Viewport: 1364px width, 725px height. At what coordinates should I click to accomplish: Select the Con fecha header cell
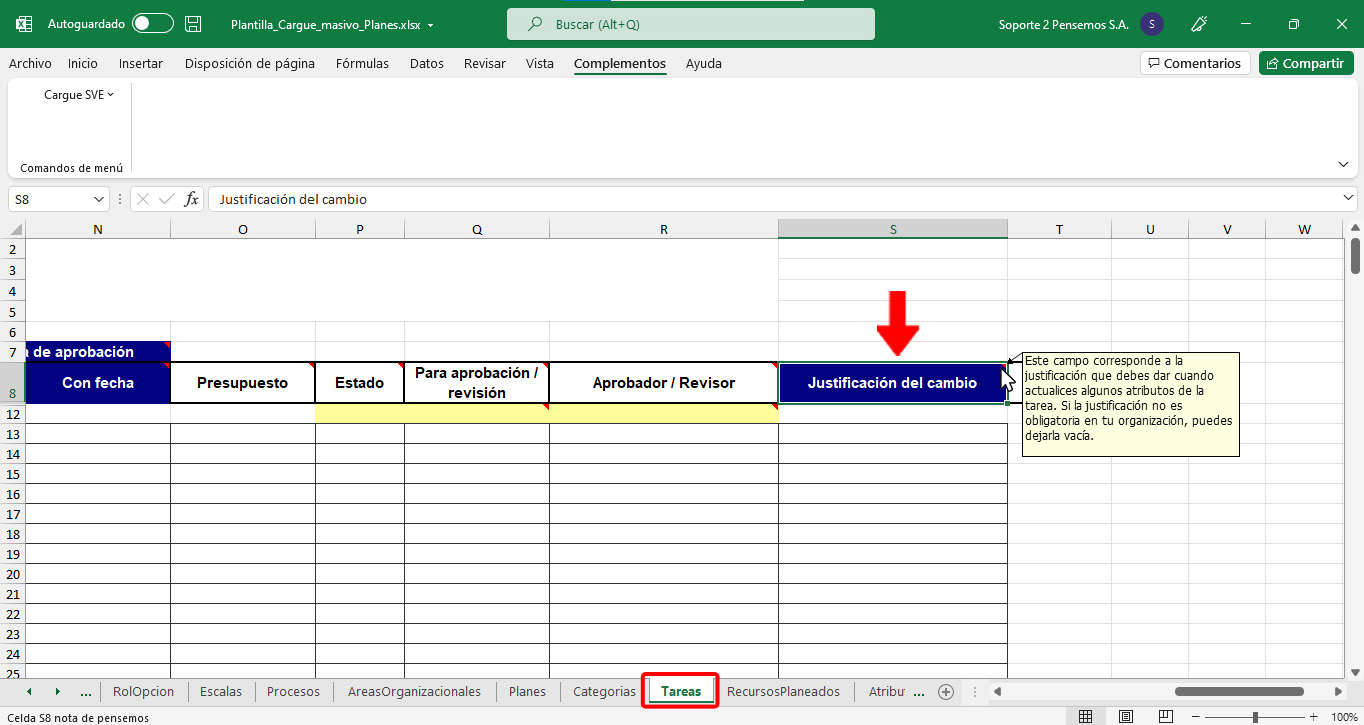pyautogui.click(x=98, y=382)
